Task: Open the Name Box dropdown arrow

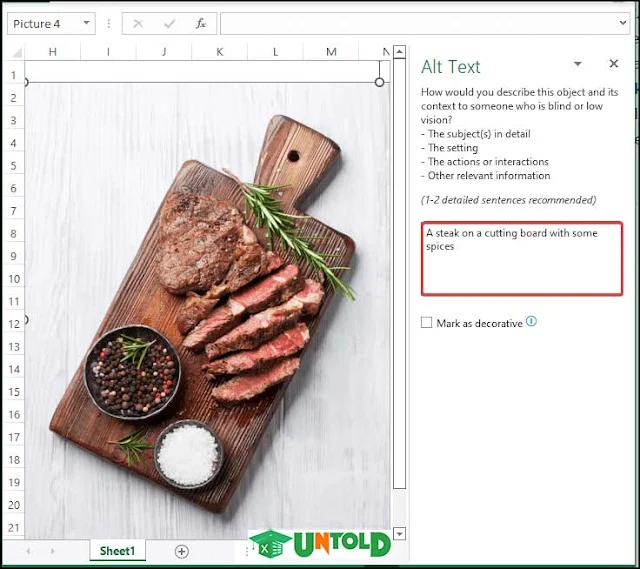Action: pos(86,23)
